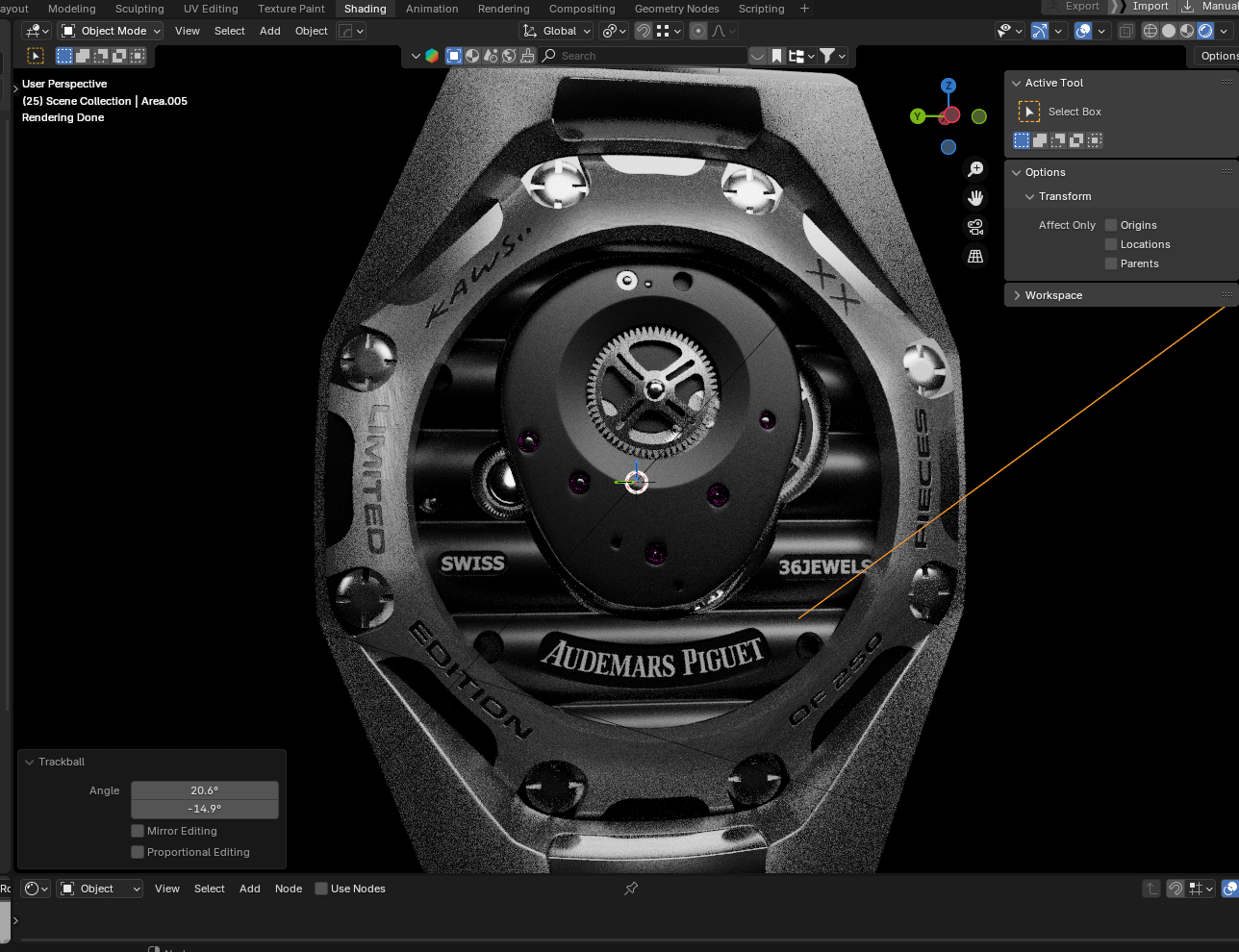Image resolution: width=1239 pixels, height=952 pixels.
Task: Click the brush filter icon near search
Action: pyautogui.click(x=527, y=56)
